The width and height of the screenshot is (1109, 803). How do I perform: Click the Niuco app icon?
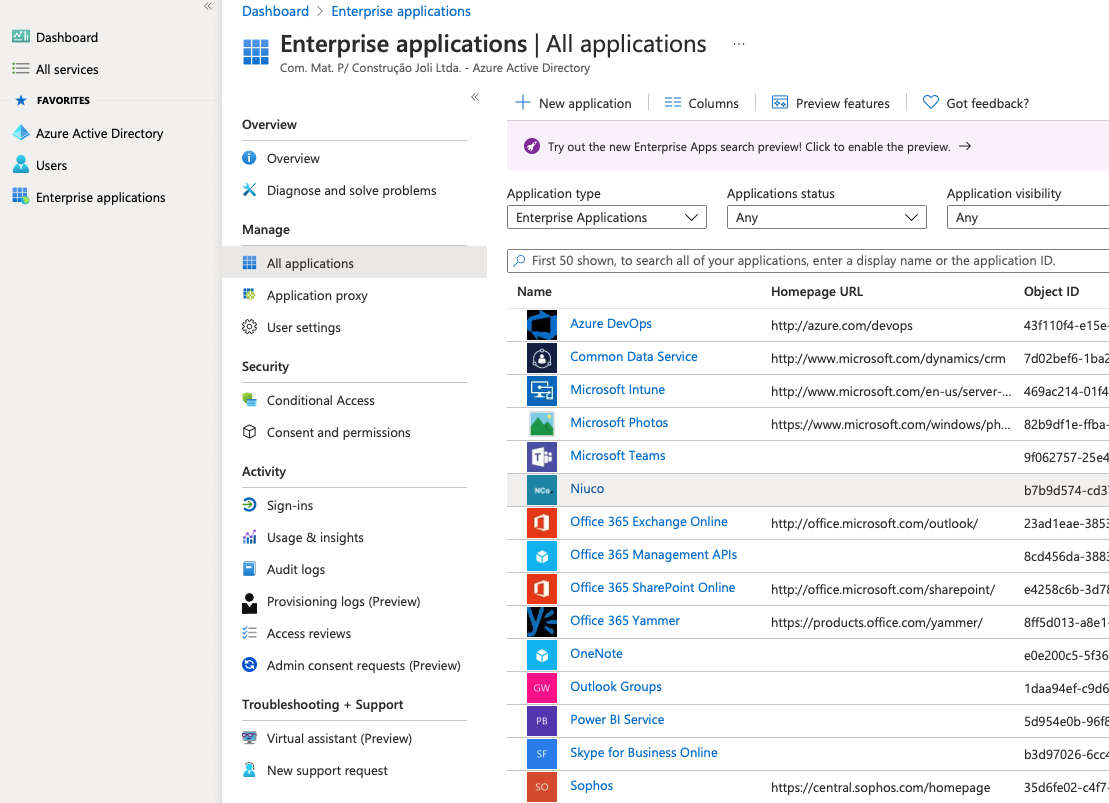pyautogui.click(x=542, y=490)
